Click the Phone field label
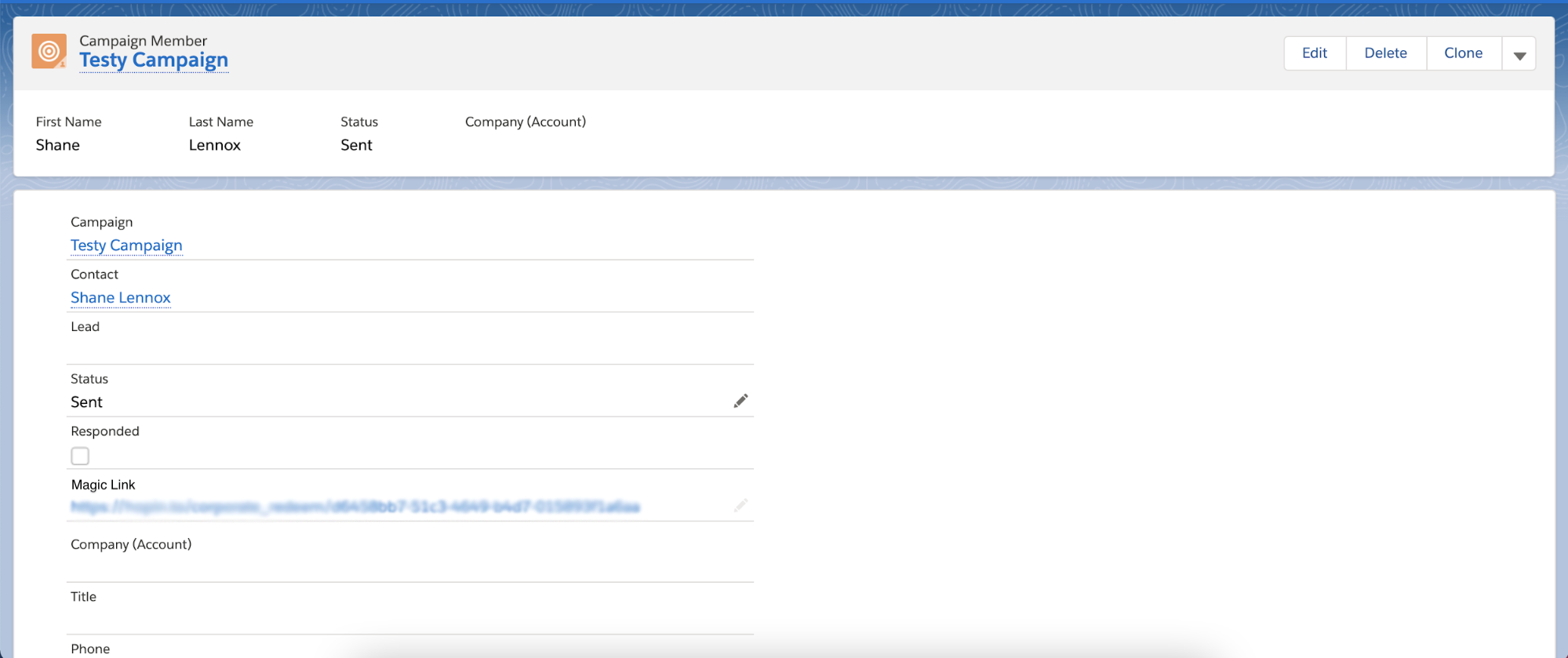This screenshot has width=1568, height=658. pos(90,649)
